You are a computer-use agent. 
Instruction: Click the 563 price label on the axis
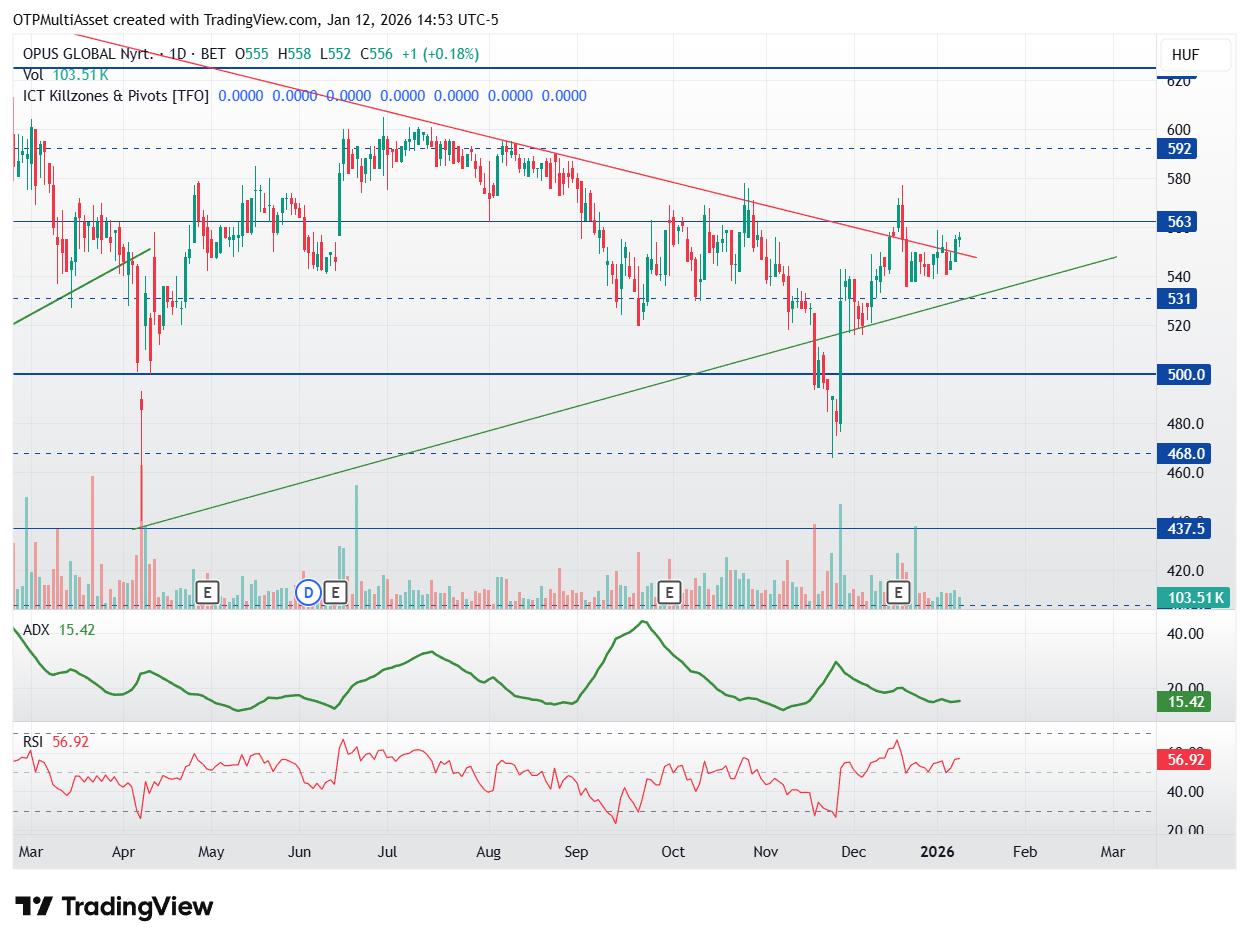[x=1180, y=221]
